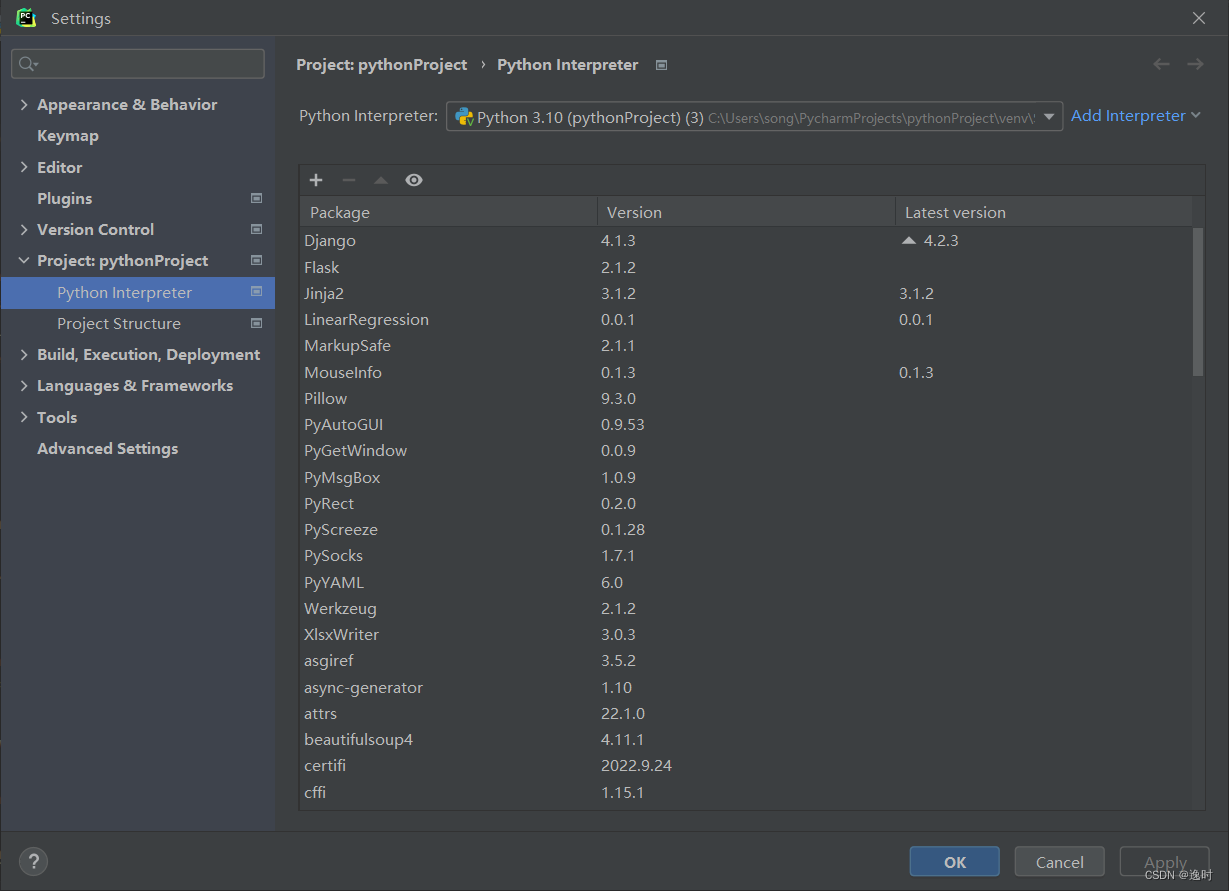The width and height of the screenshot is (1229, 891).
Task: Expand the Editor section
Action: (x=24, y=167)
